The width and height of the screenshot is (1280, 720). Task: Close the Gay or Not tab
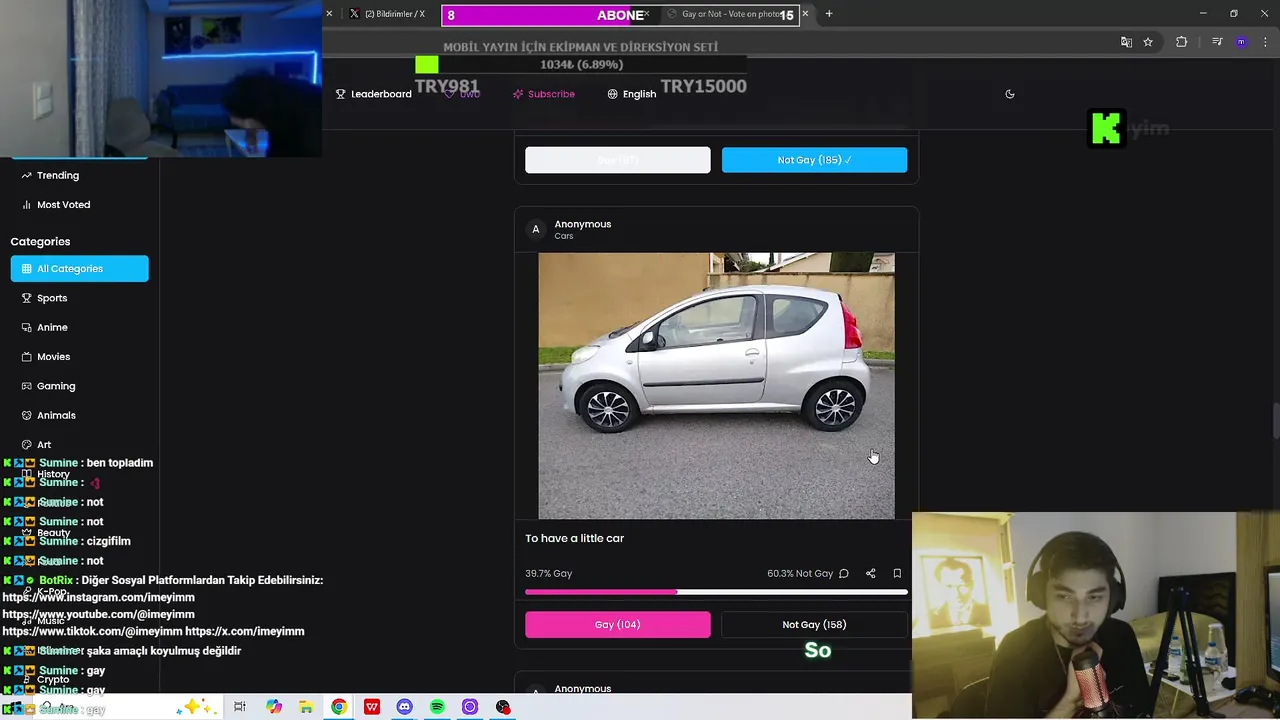tap(805, 14)
